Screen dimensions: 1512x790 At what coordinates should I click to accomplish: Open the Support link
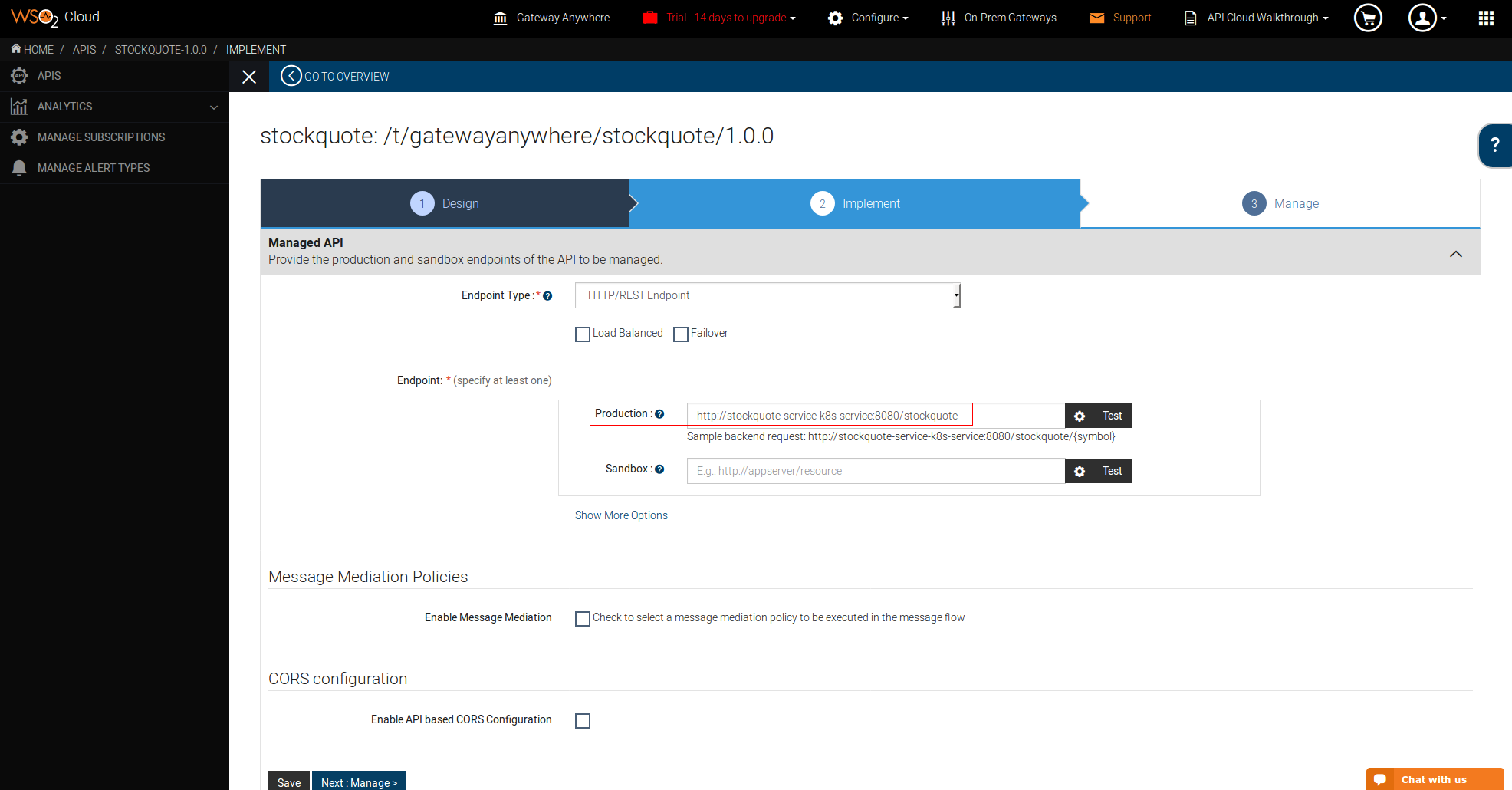coord(1132,18)
